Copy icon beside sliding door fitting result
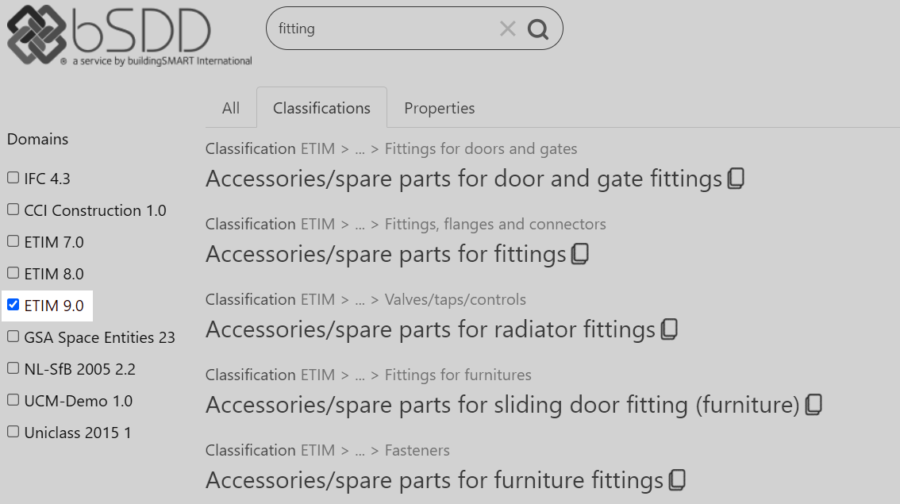The image size is (900, 504). click(x=814, y=404)
